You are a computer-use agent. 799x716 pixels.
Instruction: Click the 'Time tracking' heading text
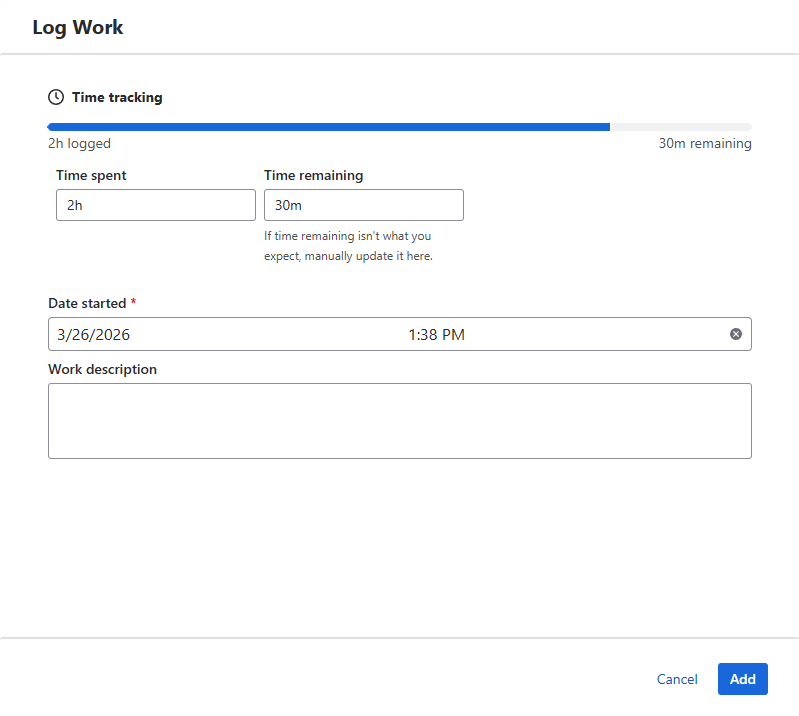coord(117,97)
